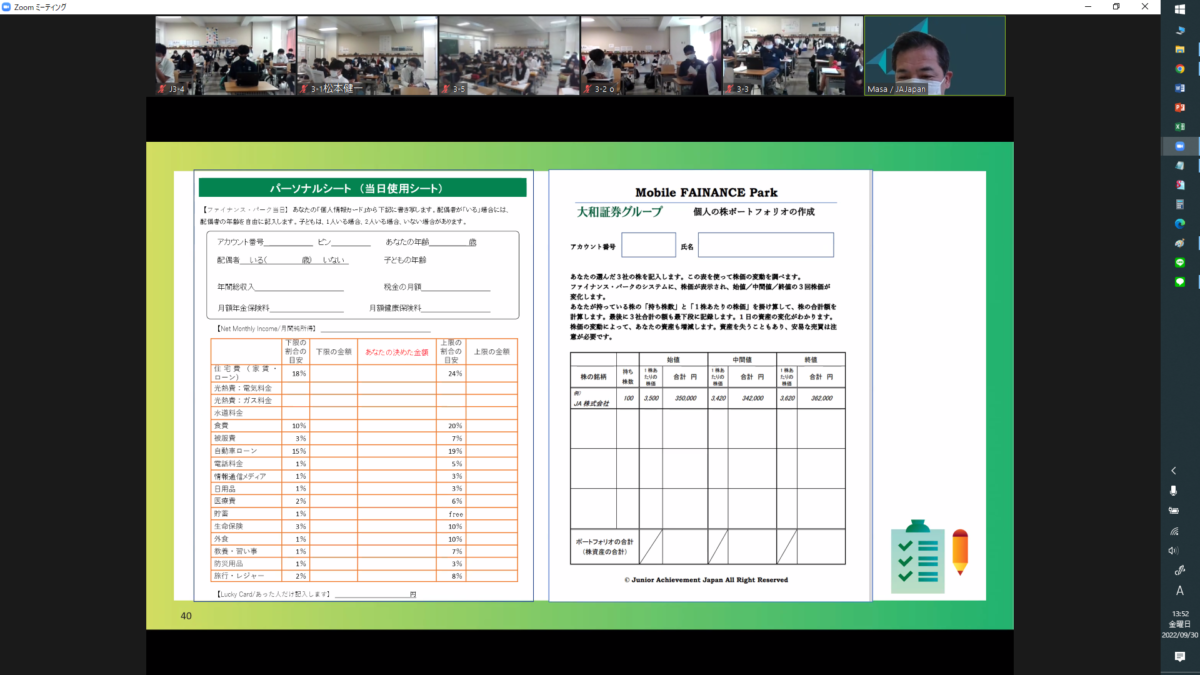Open the Windows notification center
The height and width of the screenshot is (675, 1200).
coord(1180,656)
